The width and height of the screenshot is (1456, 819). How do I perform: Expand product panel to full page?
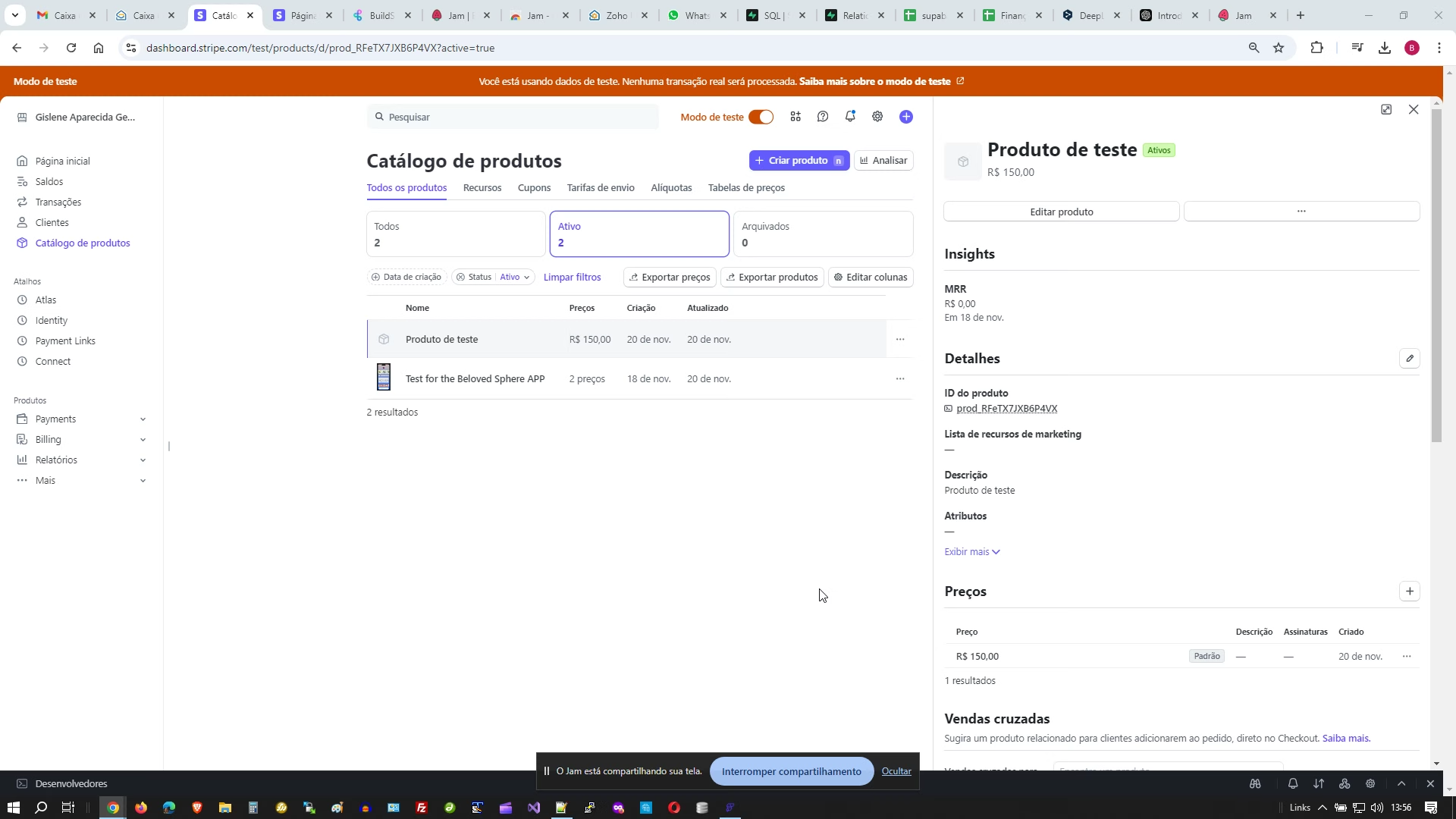[x=1386, y=110]
